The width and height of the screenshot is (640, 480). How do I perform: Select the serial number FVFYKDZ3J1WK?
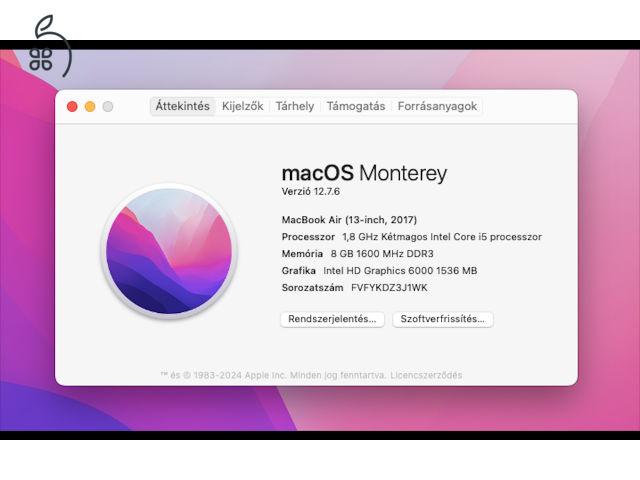[389, 288]
